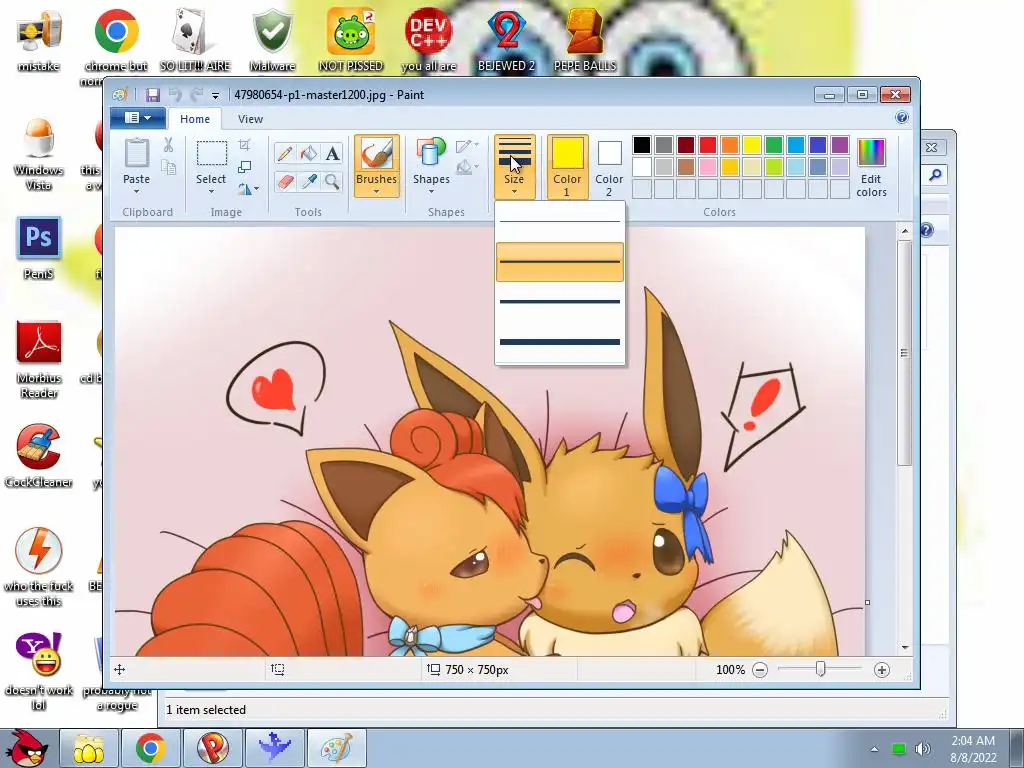1024x768 pixels.
Task: Pick the purple color swatch
Action: [x=840, y=145]
